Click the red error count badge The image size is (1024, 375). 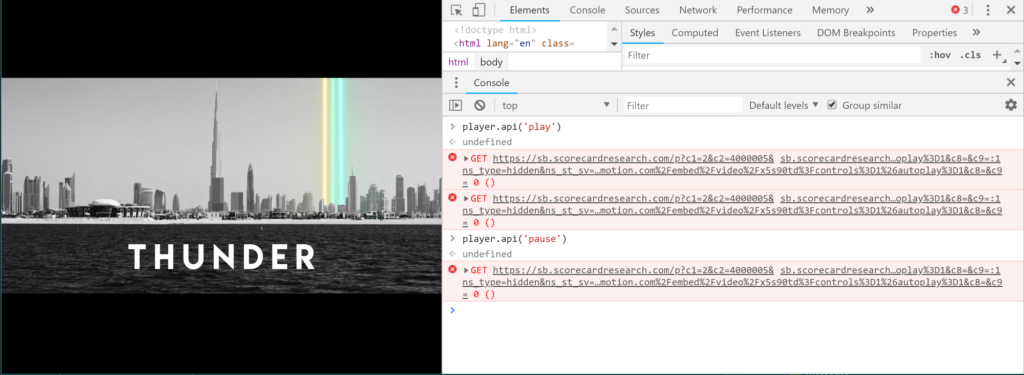(x=959, y=10)
